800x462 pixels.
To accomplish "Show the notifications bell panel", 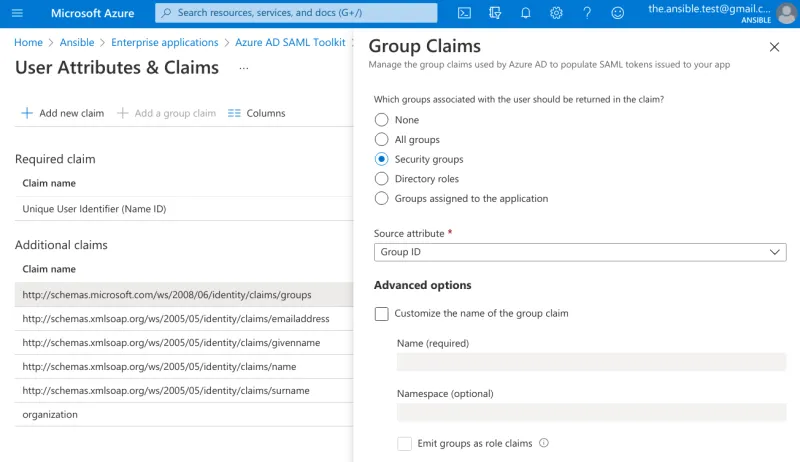I will (x=525, y=13).
